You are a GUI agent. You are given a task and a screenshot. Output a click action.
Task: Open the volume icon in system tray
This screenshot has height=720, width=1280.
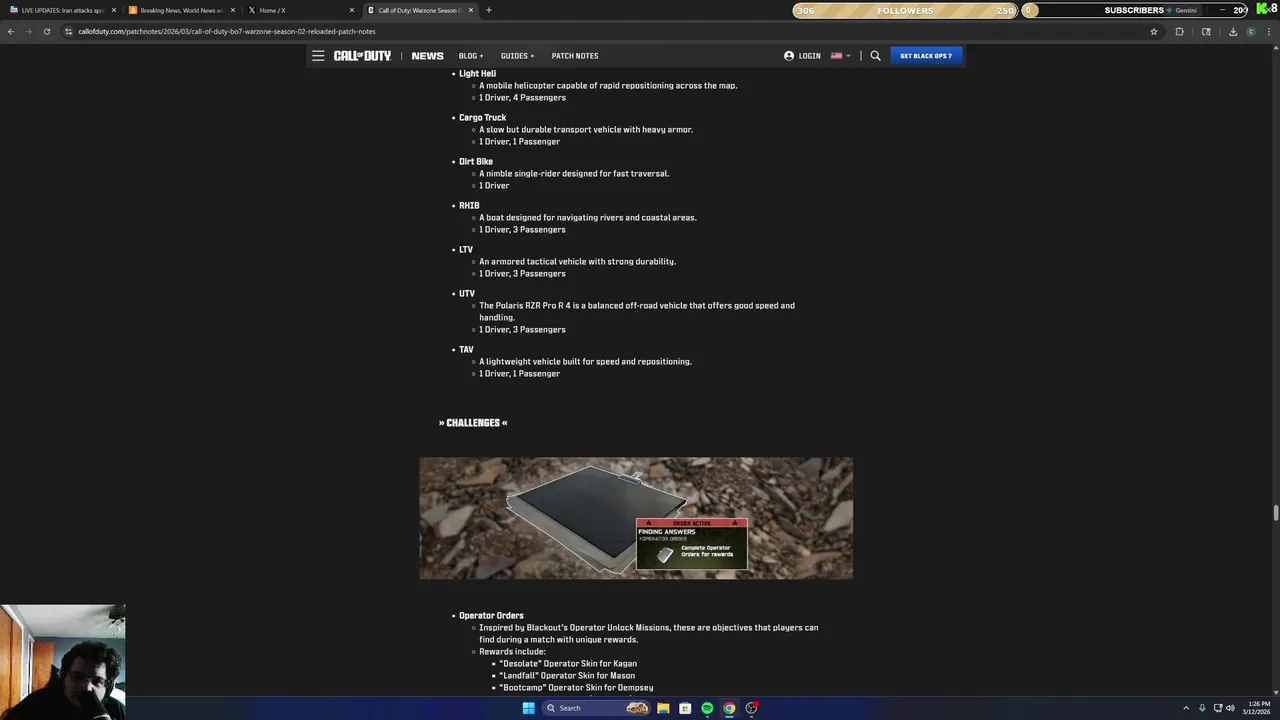pyautogui.click(x=1230, y=708)
